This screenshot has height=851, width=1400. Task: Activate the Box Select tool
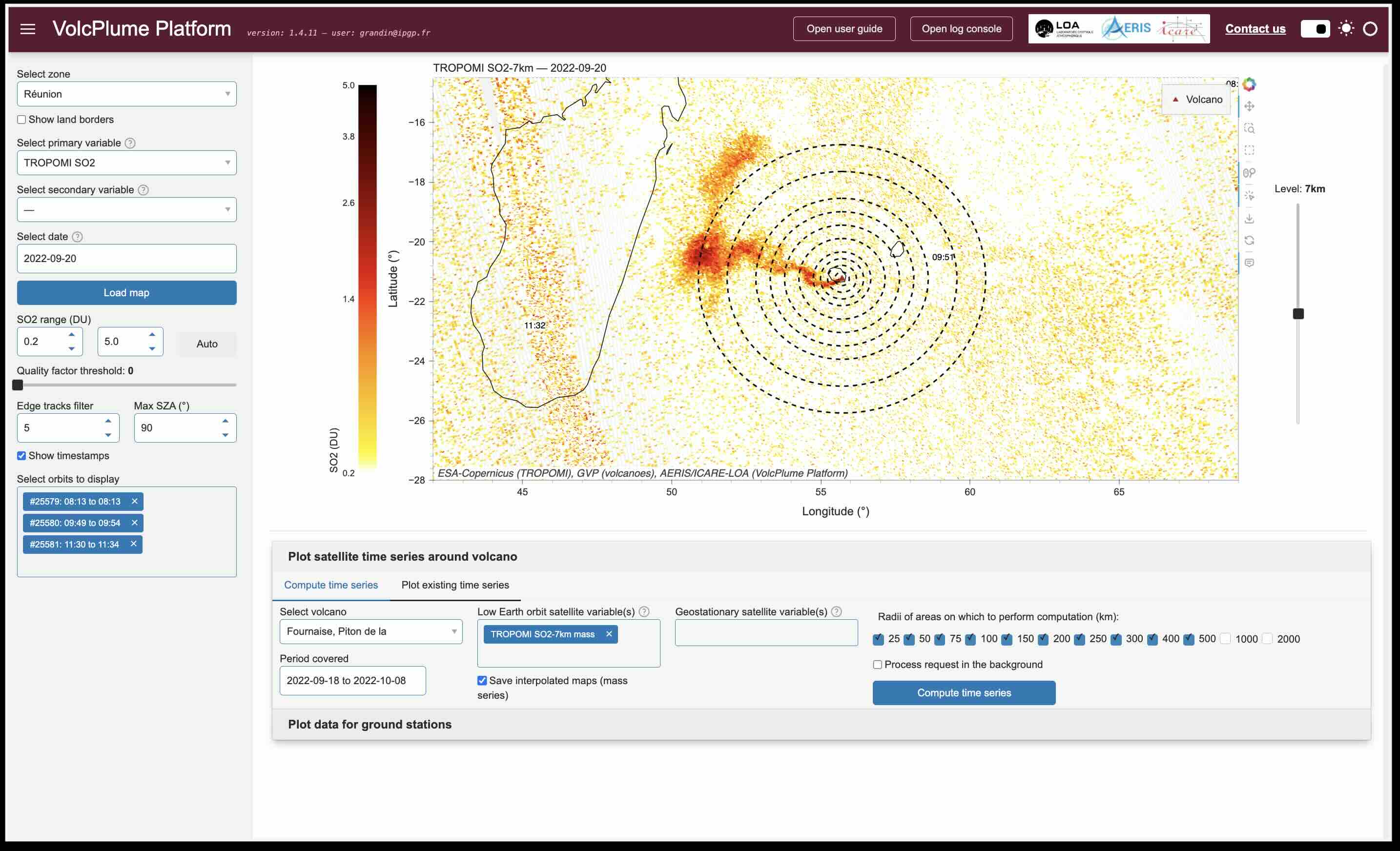pyautogui.click(x=1249, y=151)
